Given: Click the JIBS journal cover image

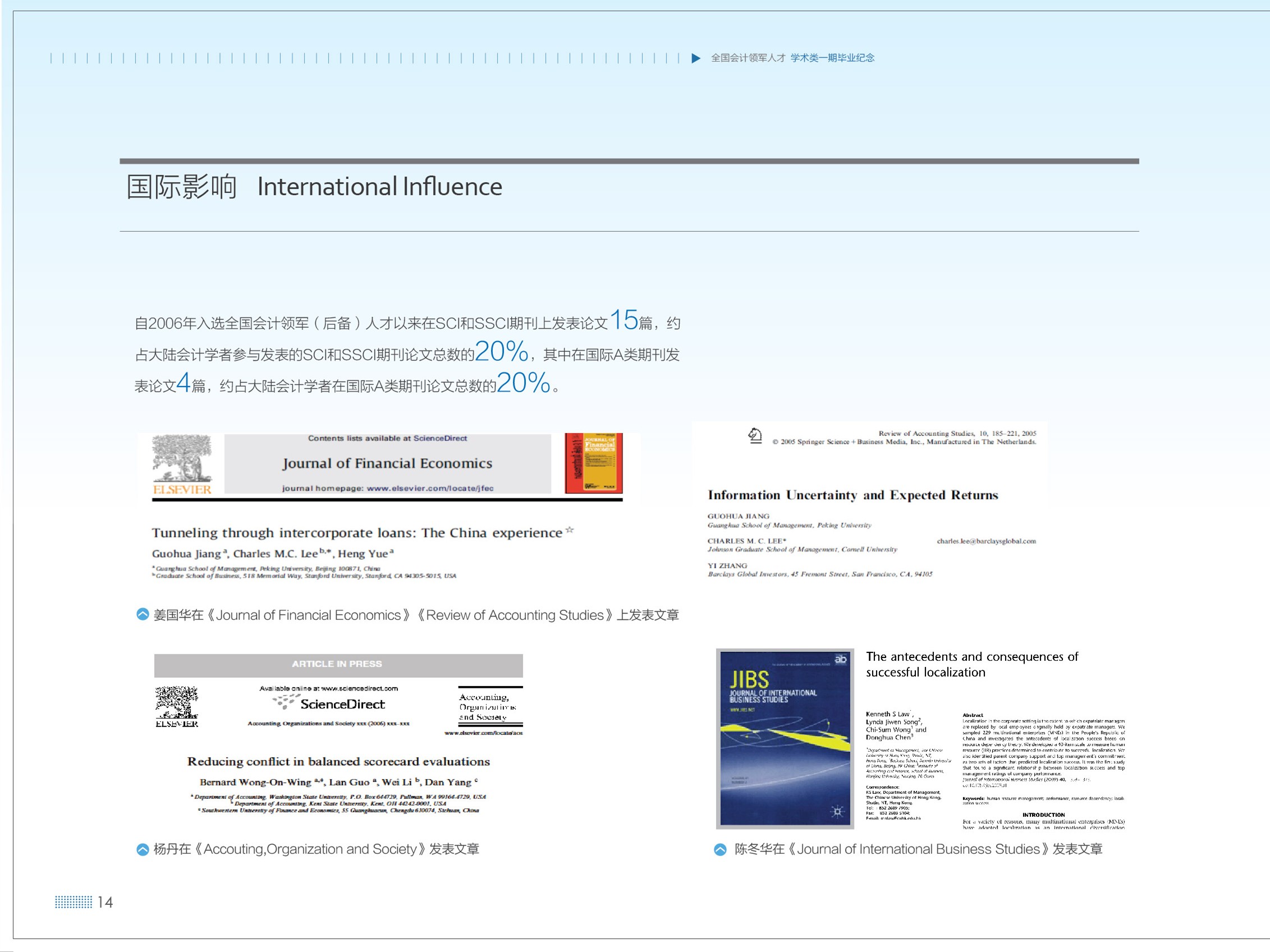Looking at the screenshot, I should (x=785, y=738).
